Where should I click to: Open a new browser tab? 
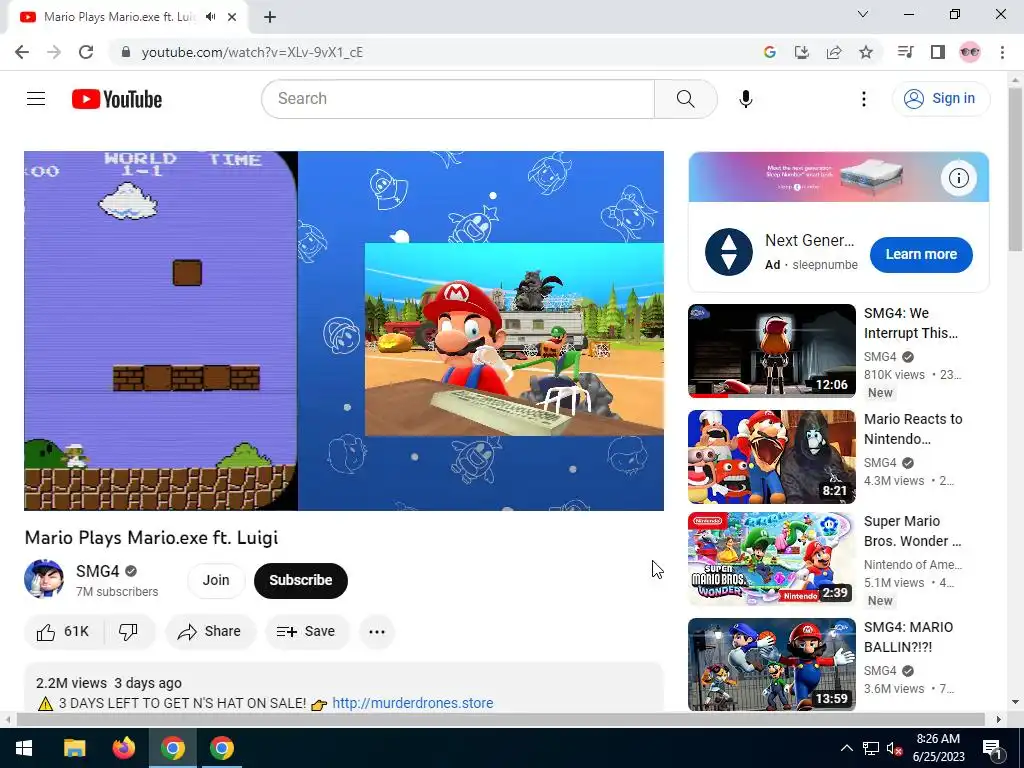270,17
